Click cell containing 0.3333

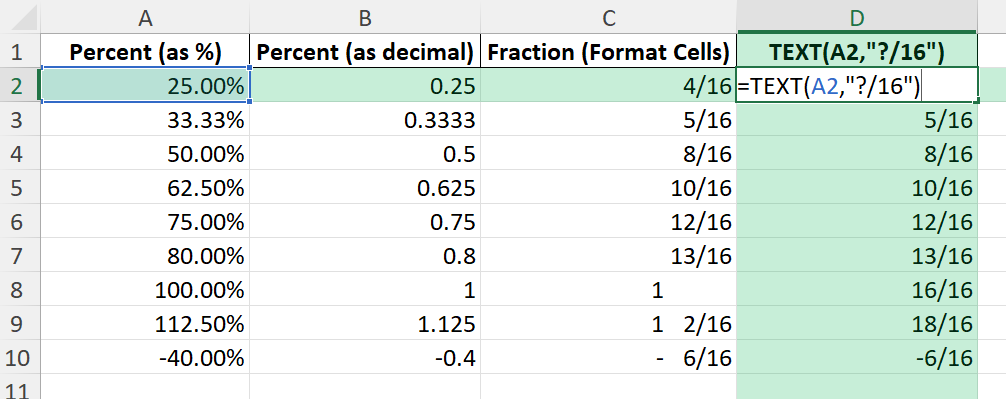tap(365, 119)
